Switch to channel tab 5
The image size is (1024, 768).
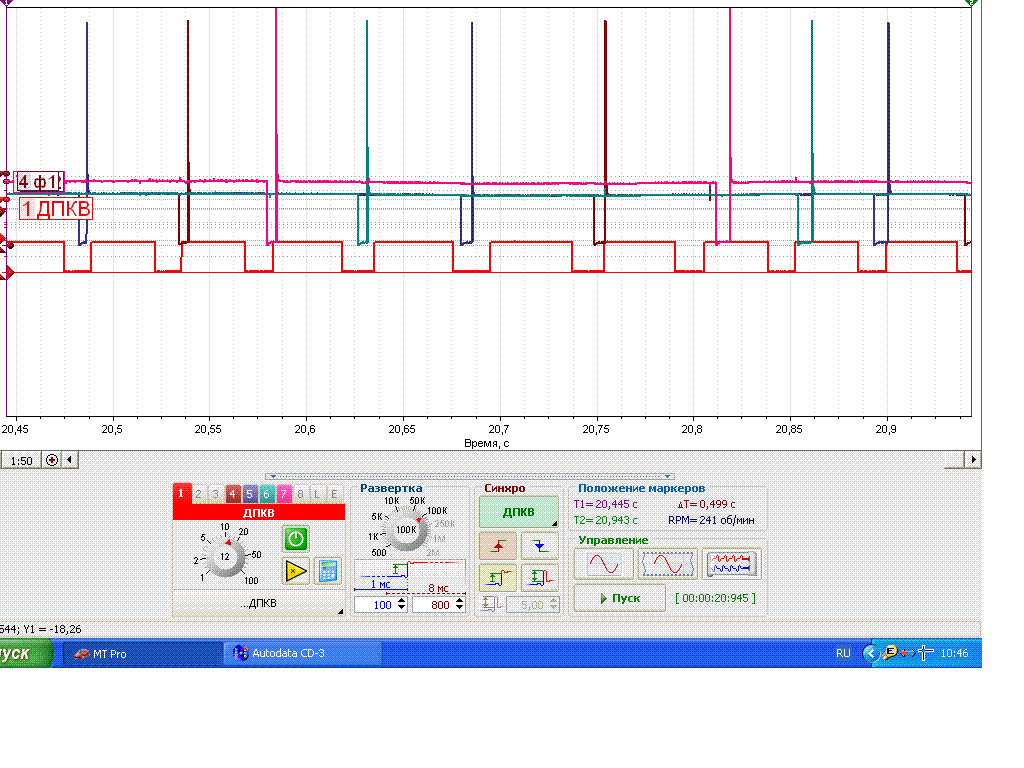[x=249, y=494]
